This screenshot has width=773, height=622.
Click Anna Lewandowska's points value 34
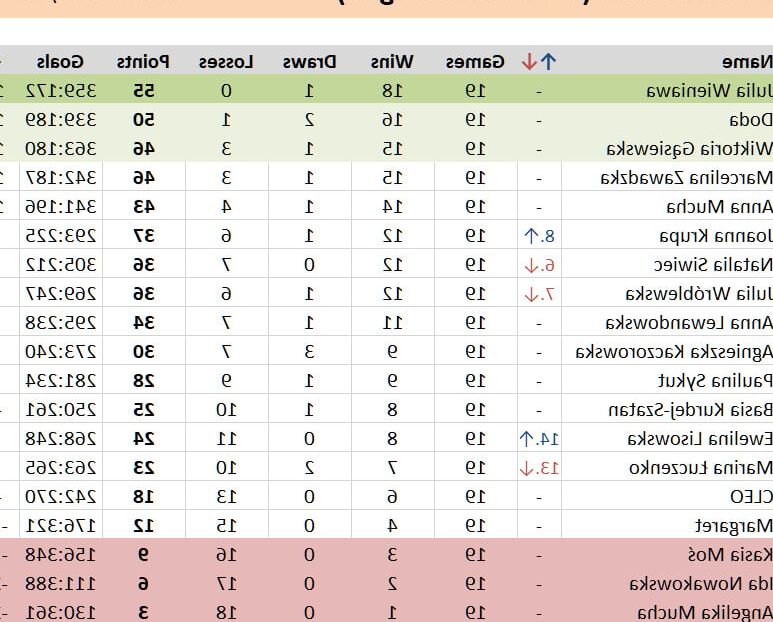coord(143,323)
